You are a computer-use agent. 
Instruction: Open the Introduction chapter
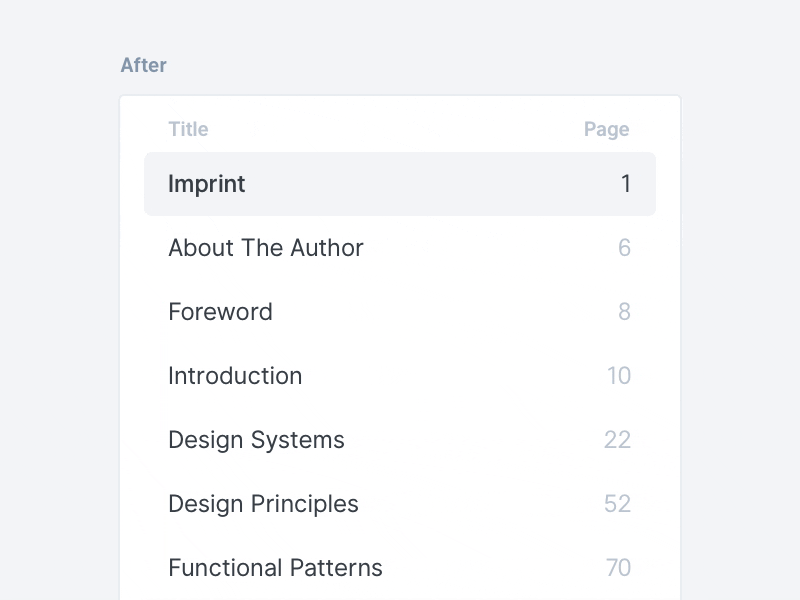coord(234,376)
